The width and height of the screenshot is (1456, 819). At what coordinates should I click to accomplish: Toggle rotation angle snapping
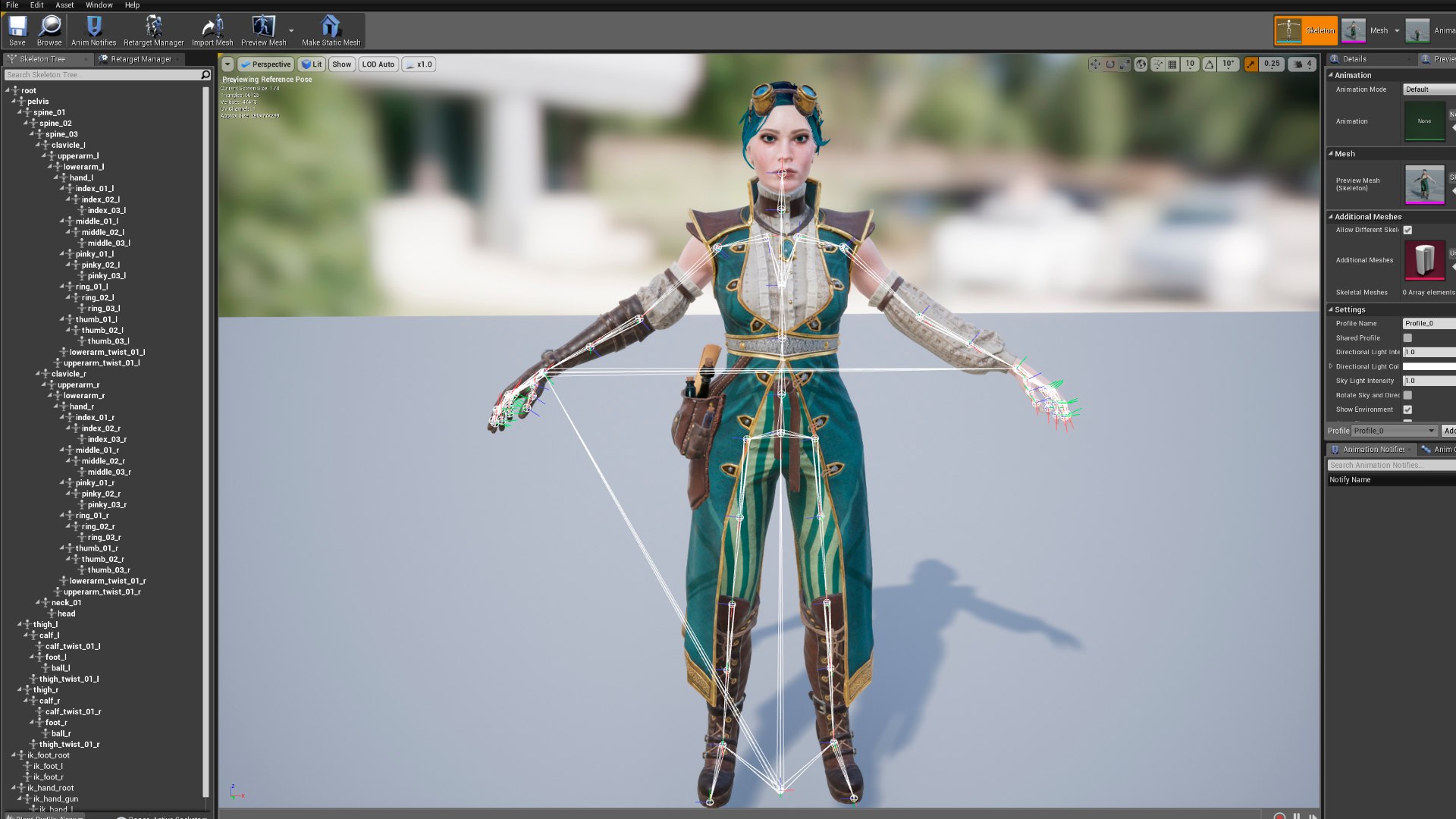tap(1210, 64)
